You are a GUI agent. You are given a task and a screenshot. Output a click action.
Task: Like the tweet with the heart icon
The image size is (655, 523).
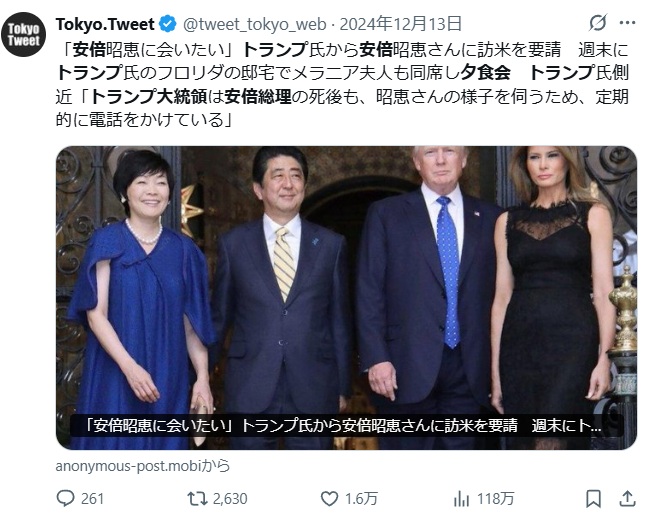click(x=329, y=498)
